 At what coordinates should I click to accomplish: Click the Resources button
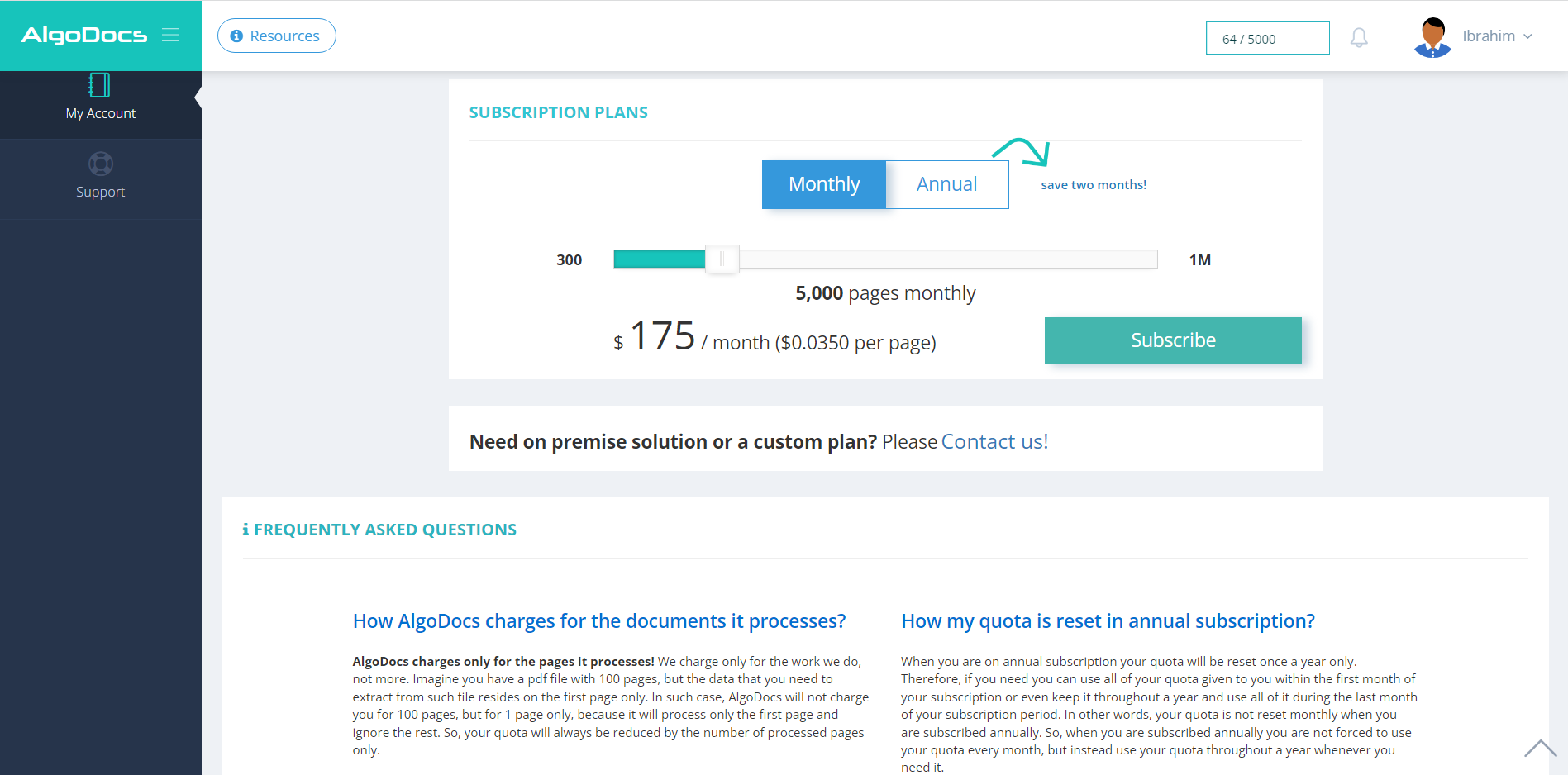(276, 36)
